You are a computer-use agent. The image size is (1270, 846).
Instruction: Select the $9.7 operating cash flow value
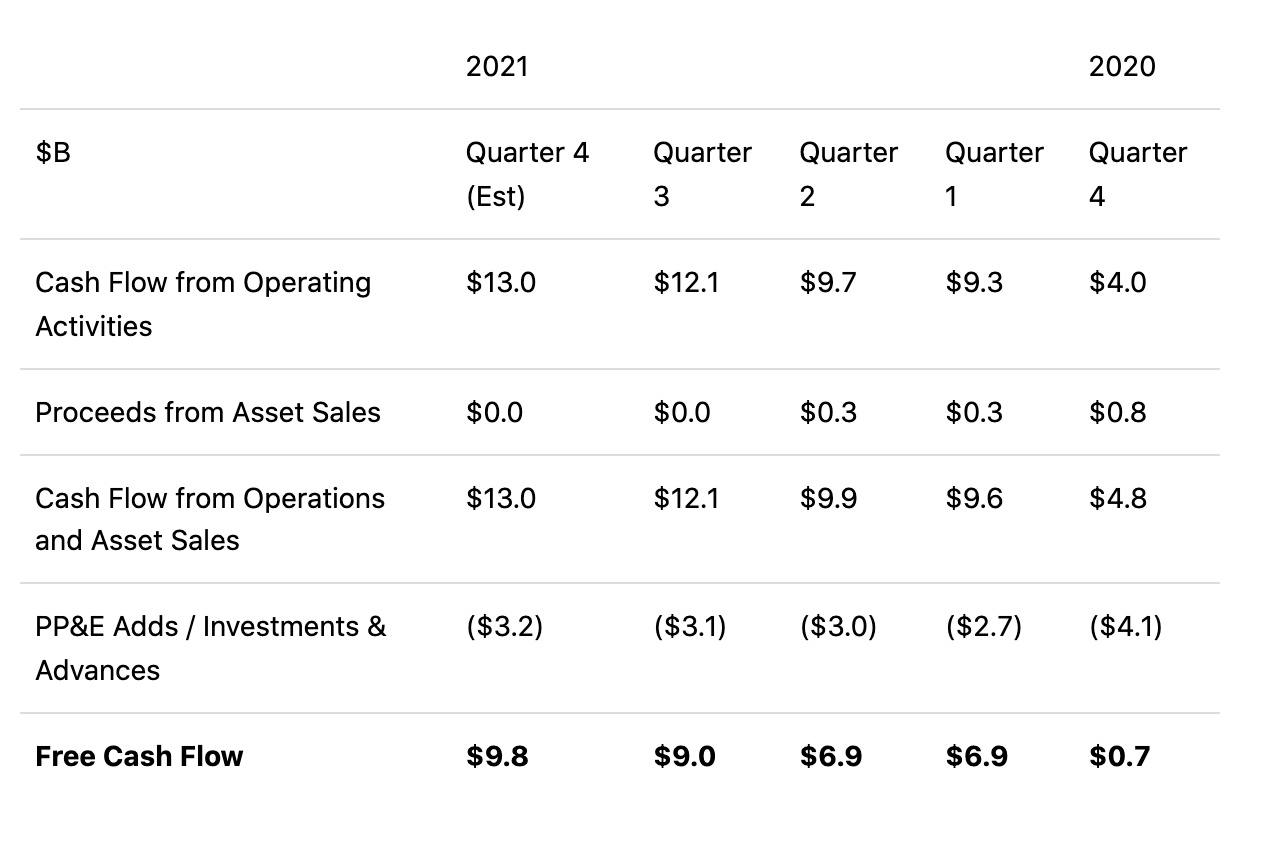point(828,283)
